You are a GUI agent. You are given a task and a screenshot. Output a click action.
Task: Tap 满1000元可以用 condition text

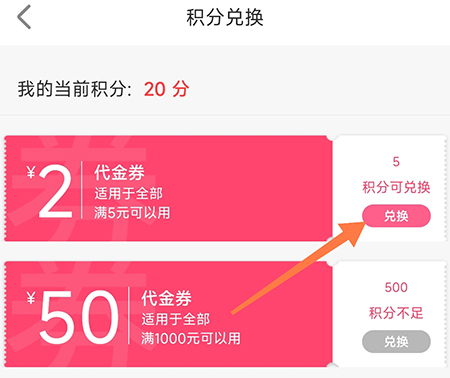point(191,338)
